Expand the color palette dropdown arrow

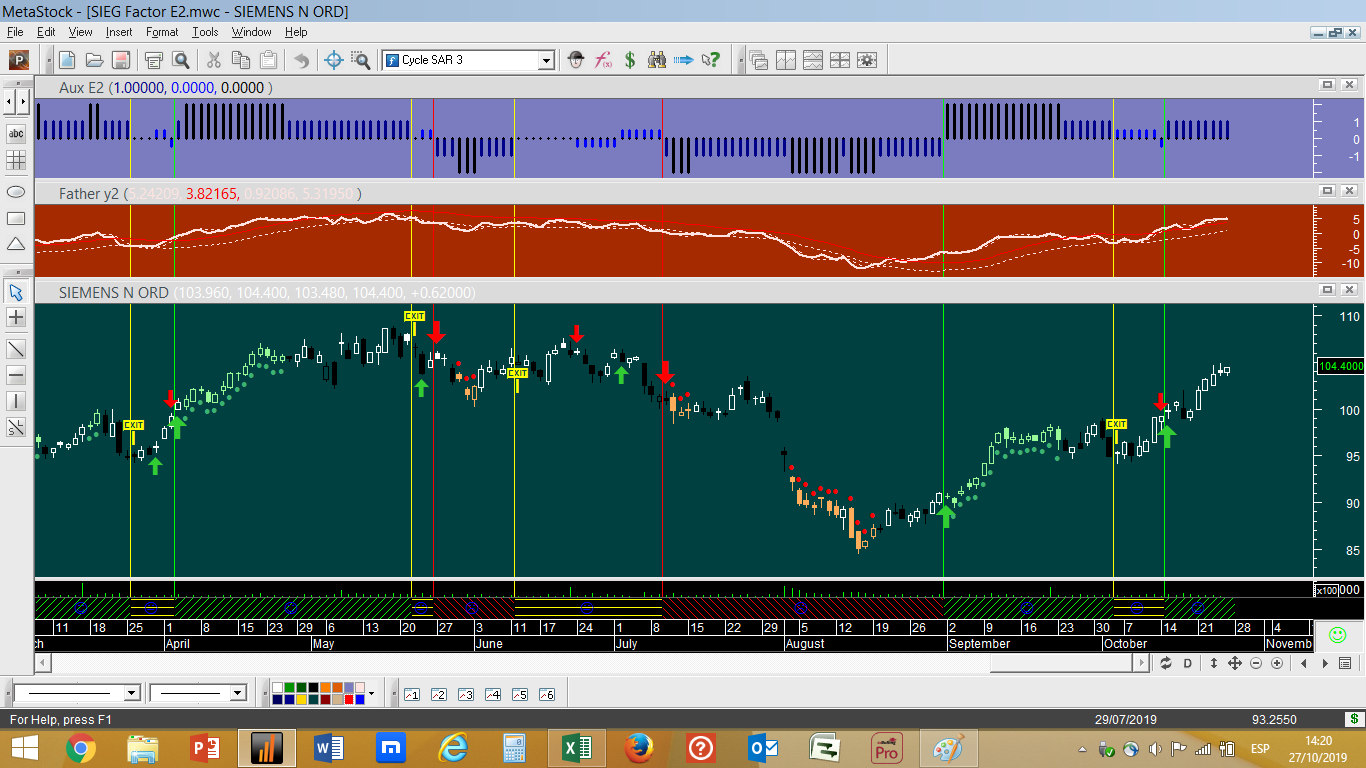point(371,693)
